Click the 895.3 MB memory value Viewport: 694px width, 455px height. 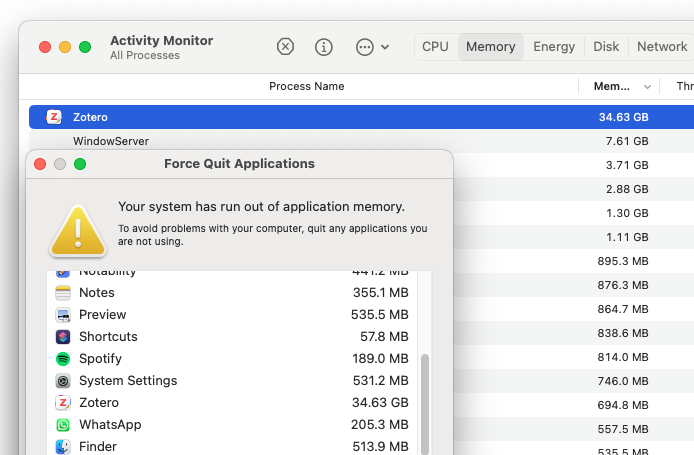coord(623,261)
